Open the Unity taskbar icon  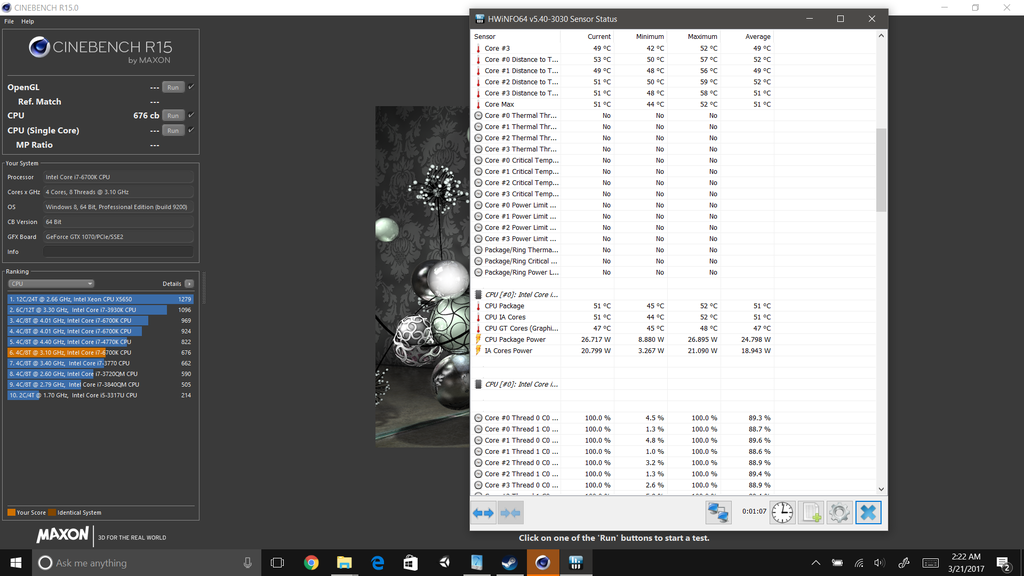(444, 562)
